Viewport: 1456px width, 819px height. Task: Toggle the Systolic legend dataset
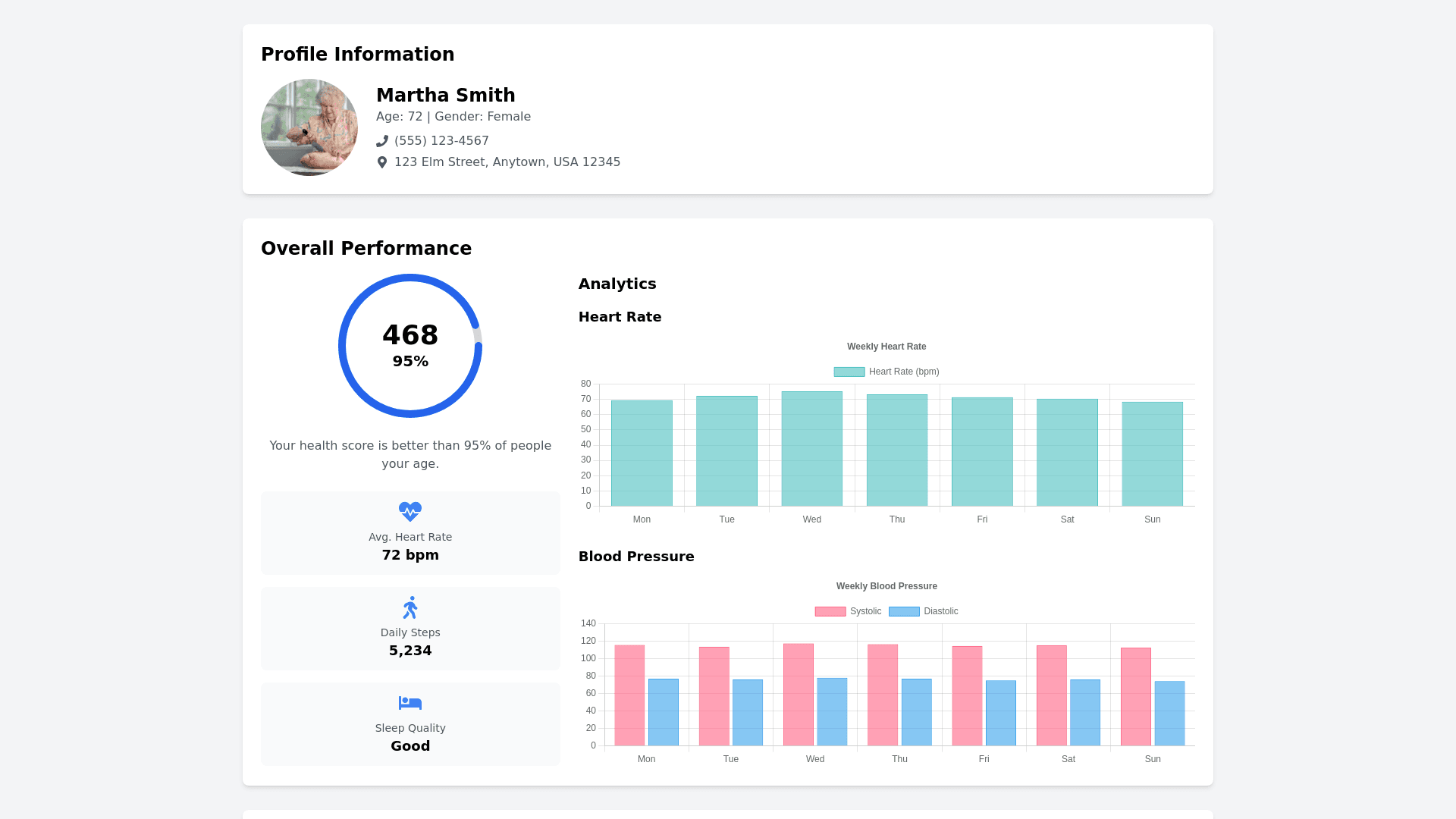click(848, 611)
